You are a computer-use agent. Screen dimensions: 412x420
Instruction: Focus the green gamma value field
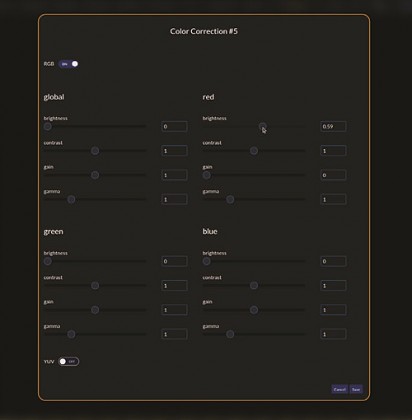(x=174, y=334)
